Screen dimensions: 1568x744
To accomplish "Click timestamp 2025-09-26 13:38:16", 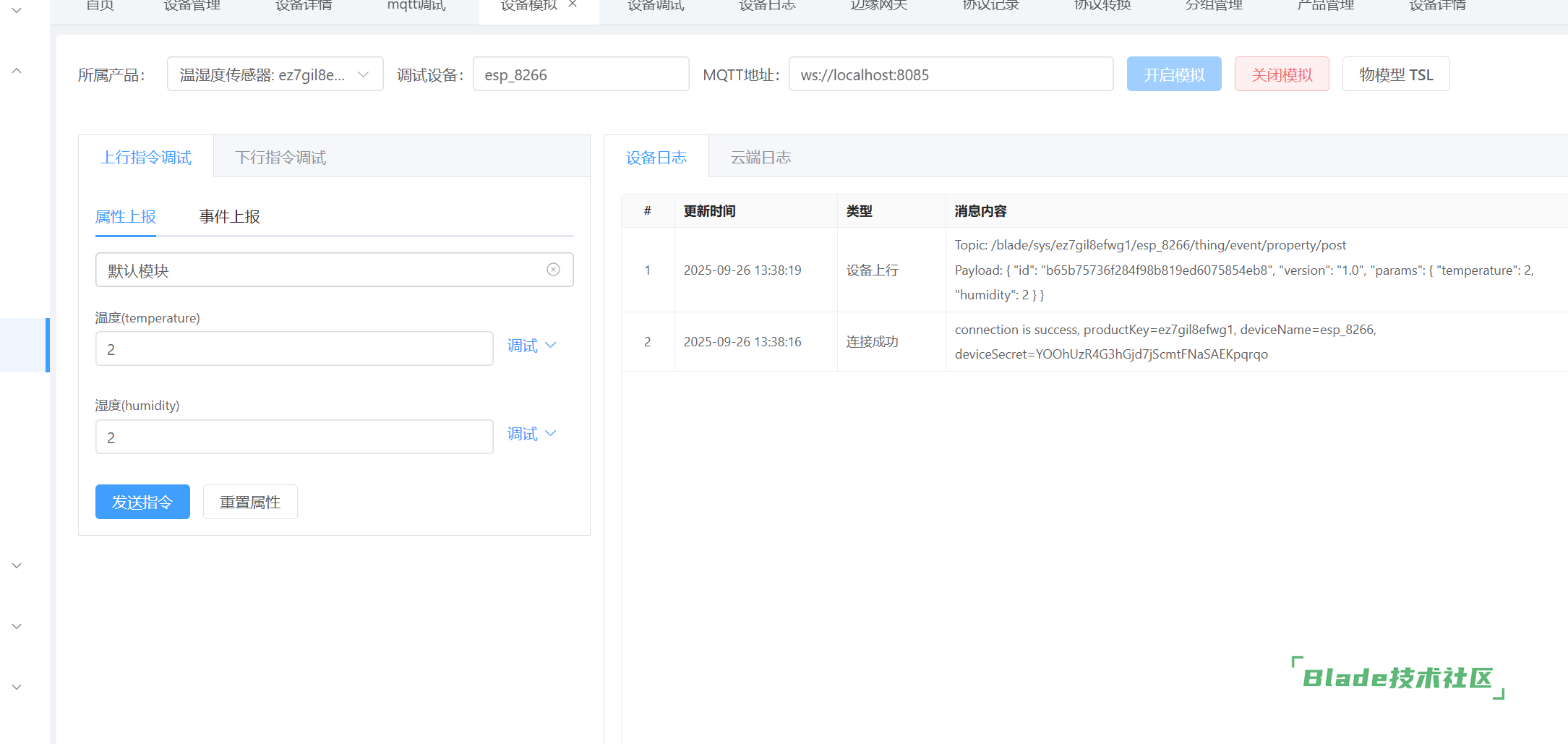I will [742, 342].
